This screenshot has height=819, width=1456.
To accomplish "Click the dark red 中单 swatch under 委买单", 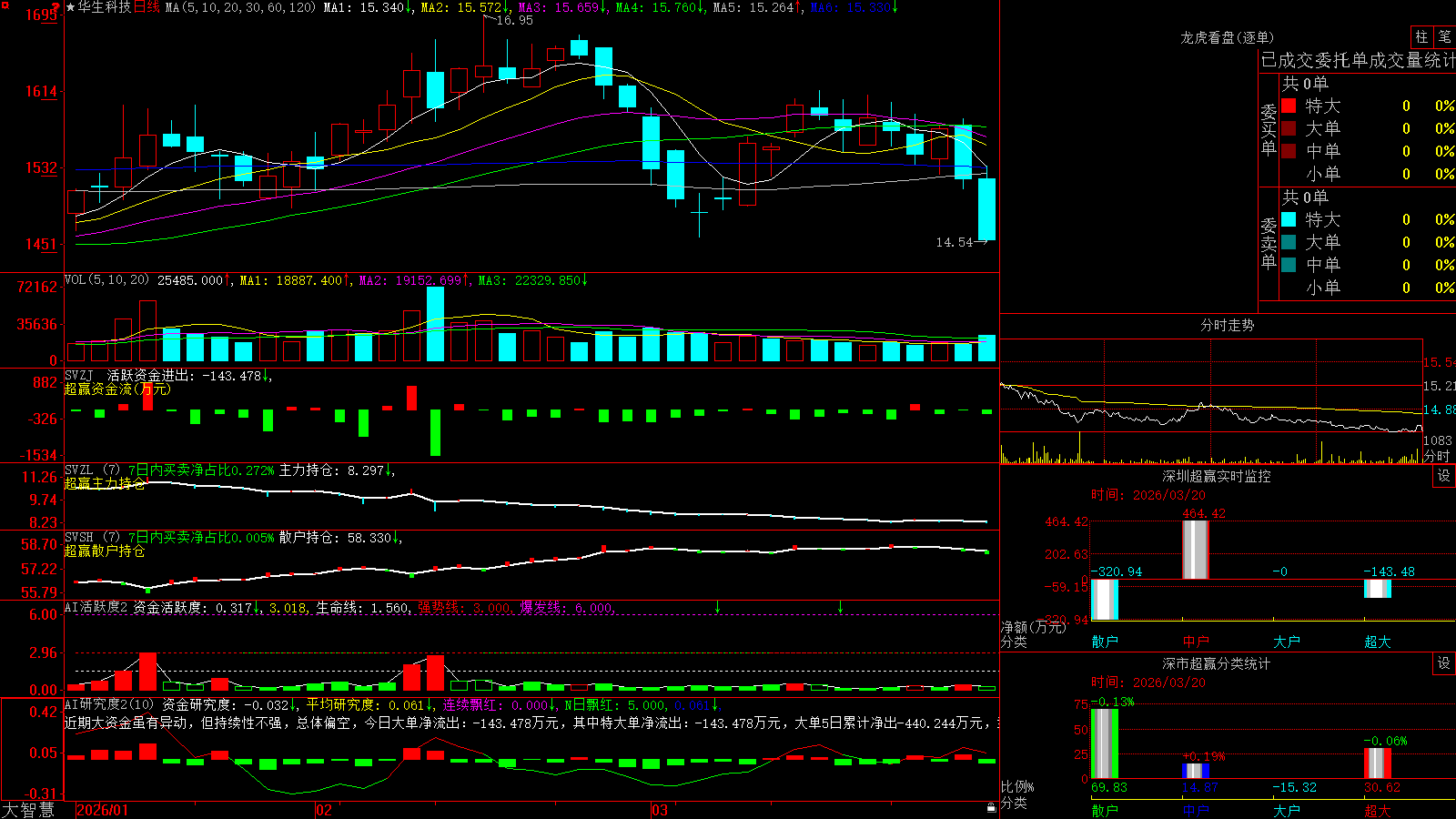I will click(x=1289, y=151).
